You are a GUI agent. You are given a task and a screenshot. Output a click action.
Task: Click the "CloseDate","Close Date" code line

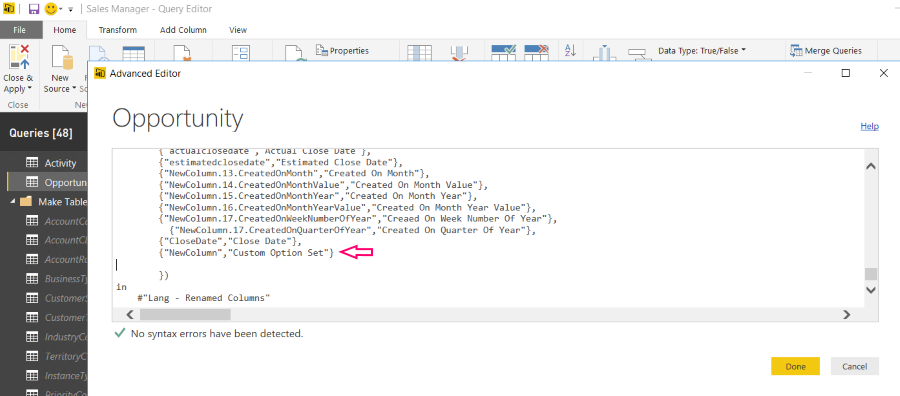[x=229, y=242]
